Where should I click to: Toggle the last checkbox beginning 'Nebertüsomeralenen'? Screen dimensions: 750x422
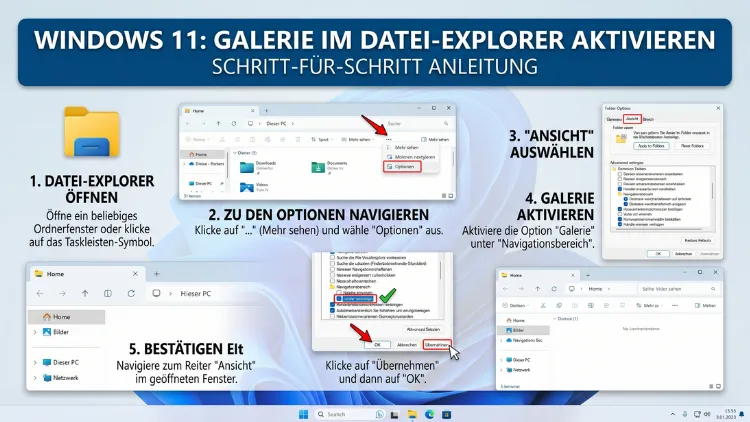point(332,316)
